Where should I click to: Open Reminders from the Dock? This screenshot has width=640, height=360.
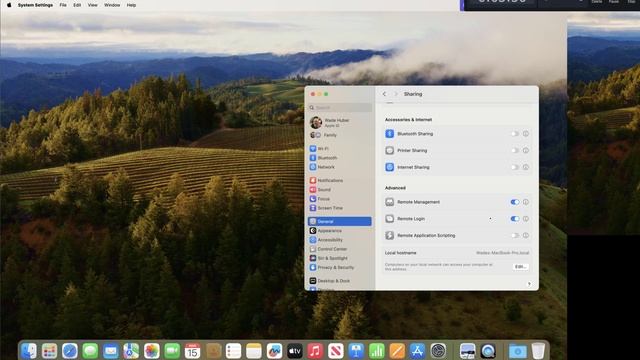pyautogui.click(x=233, y=351)
